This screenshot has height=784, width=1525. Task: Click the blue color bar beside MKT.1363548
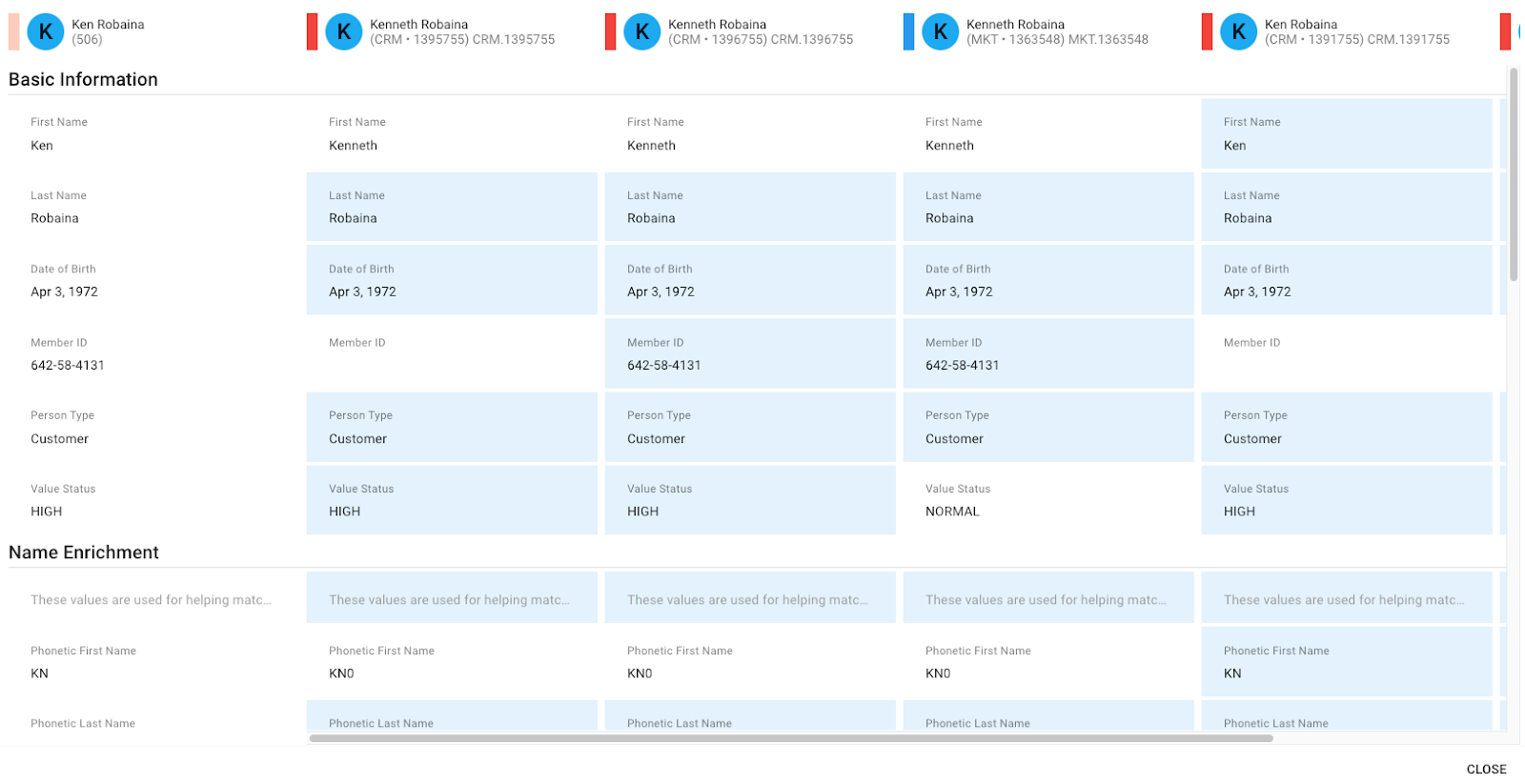908,31
